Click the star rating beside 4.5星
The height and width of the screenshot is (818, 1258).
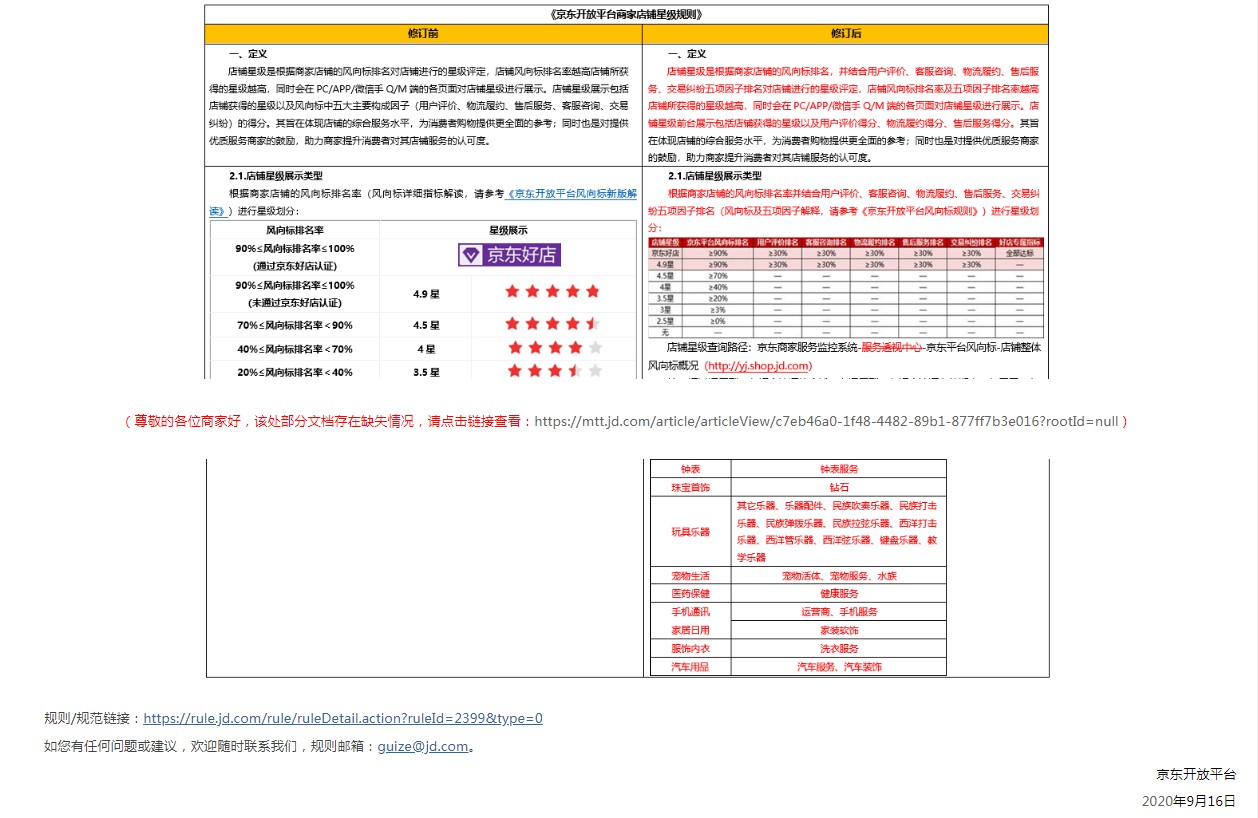pos(552,324)
